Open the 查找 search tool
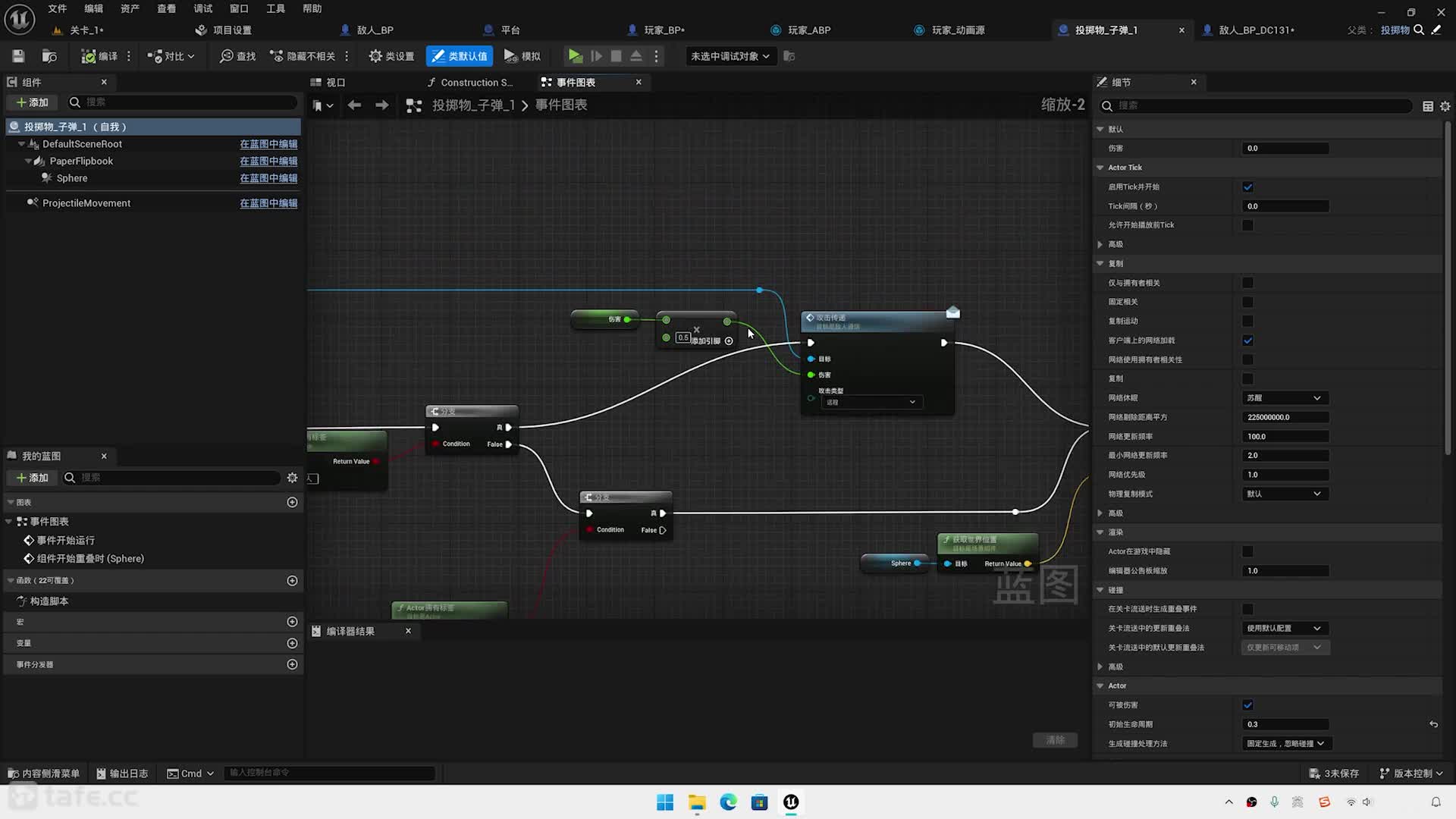 point(237,56)
